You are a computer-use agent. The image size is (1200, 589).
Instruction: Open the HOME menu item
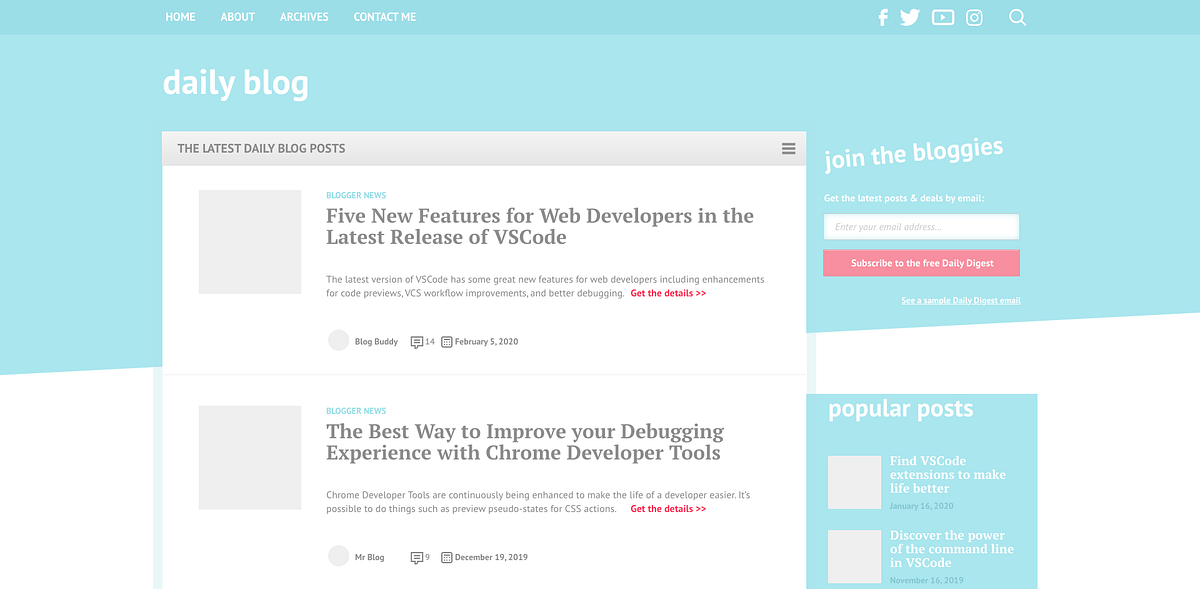click(x=180, y=17)
